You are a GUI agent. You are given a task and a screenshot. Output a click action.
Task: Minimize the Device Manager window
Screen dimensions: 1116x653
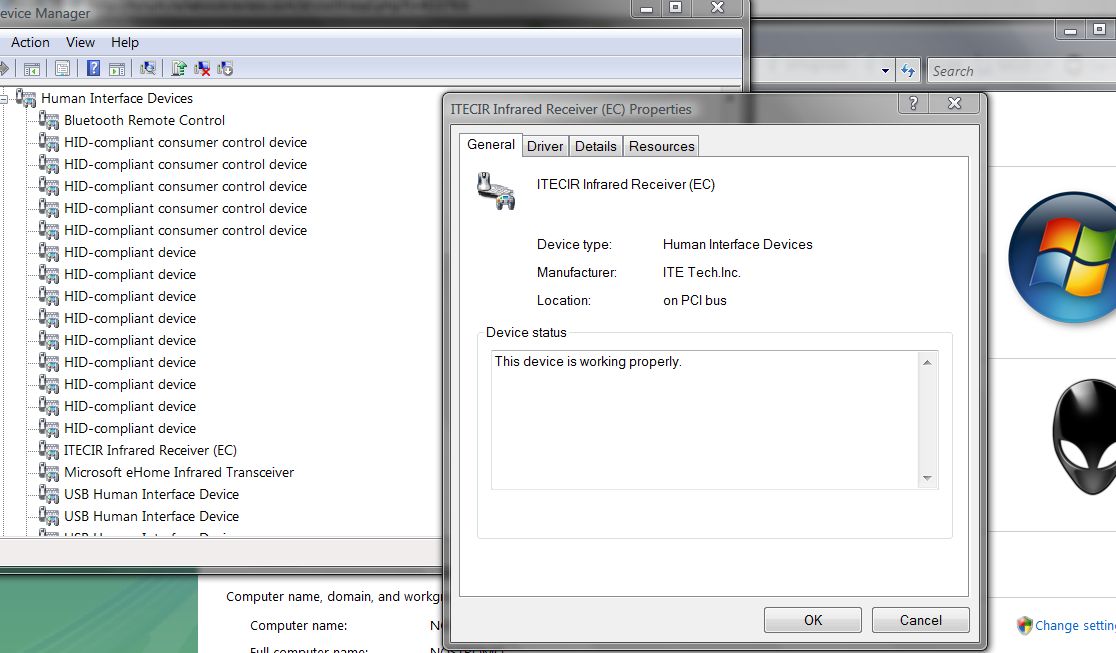coord(646,8)
